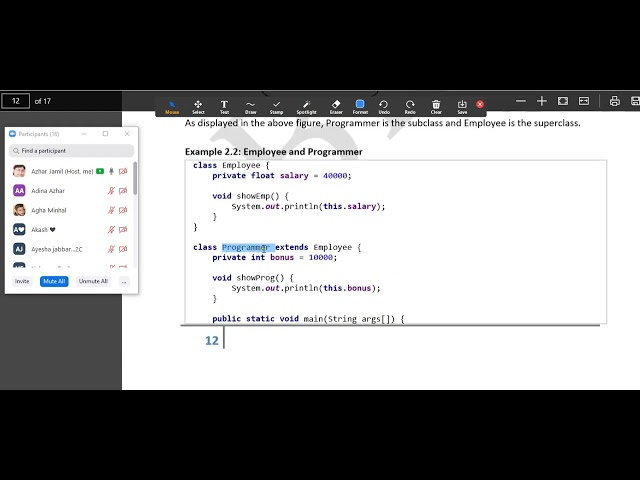Select the Eraser tool
This screenshot has width=640, height=480.
335,105
